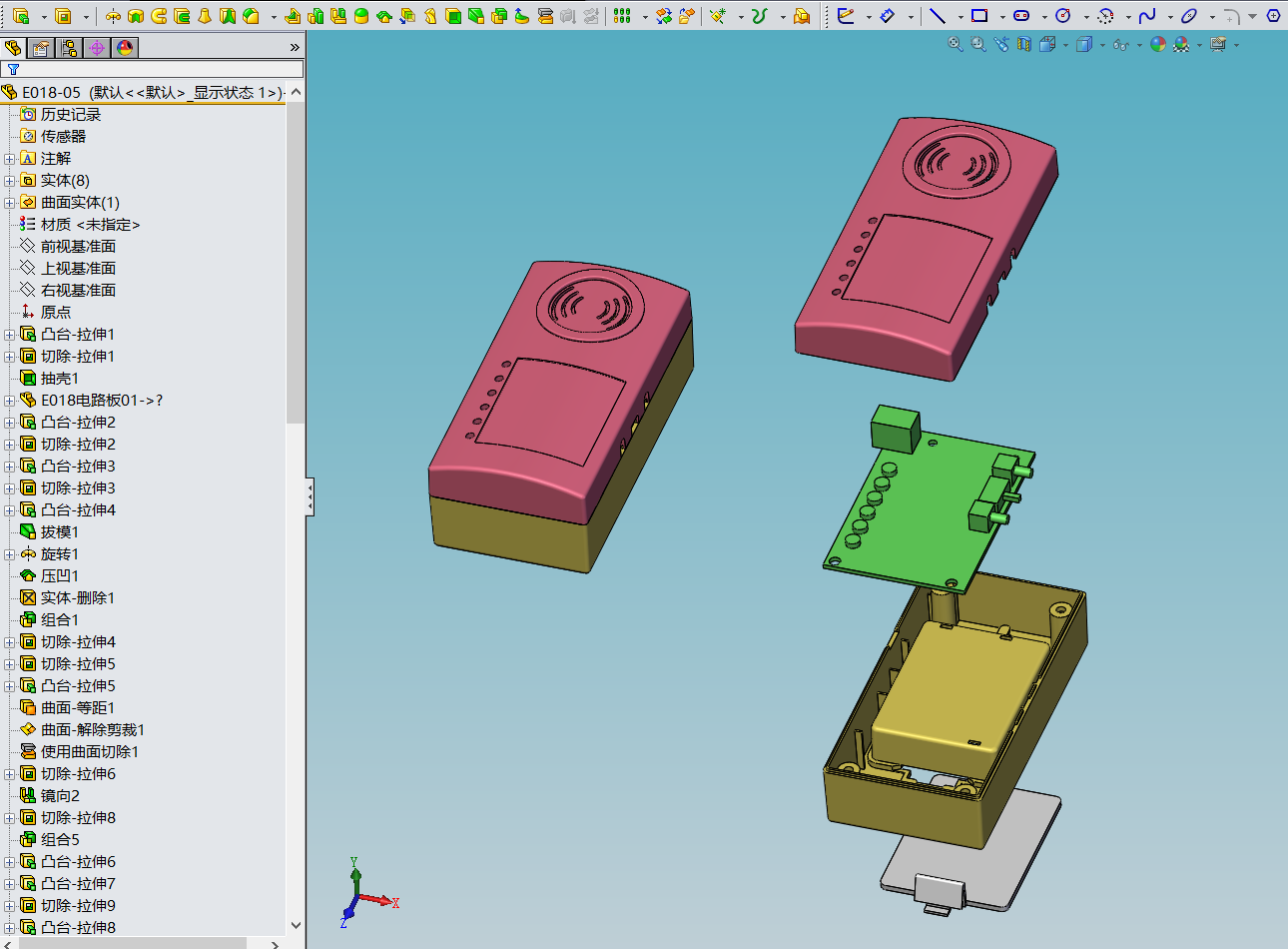The height and width of the screenshot is (949, 1288).
Task: Click the View Settings monitor icon
Action: pos(1218,44)
